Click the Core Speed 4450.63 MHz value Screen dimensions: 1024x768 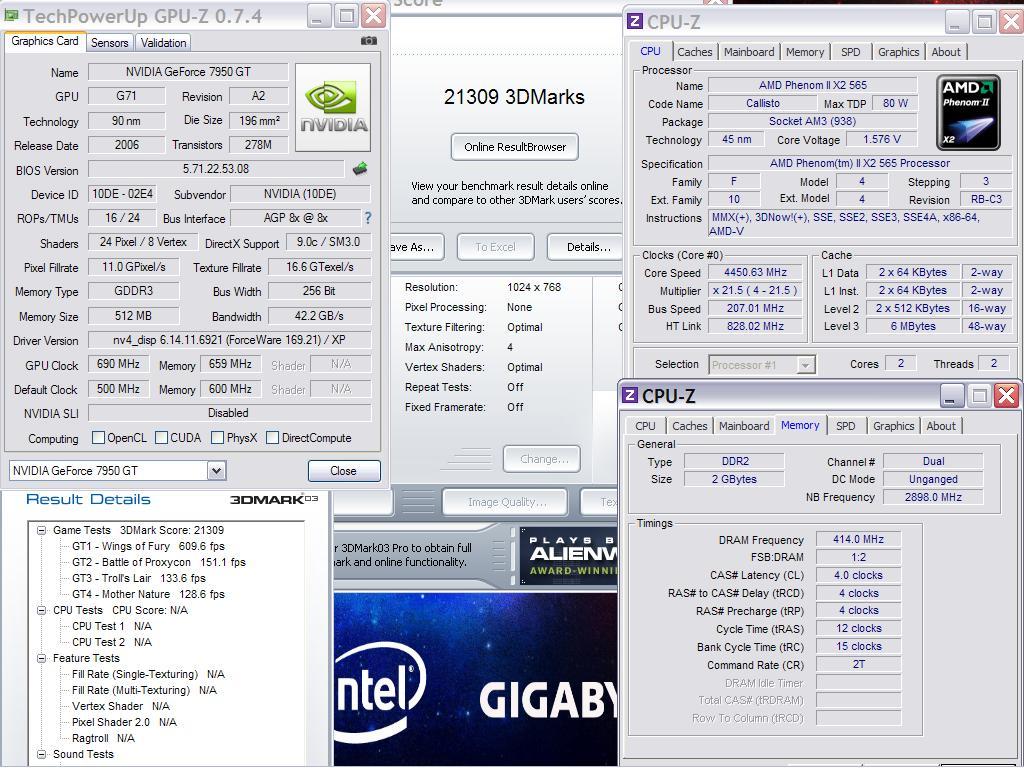[x=756, y=272]
